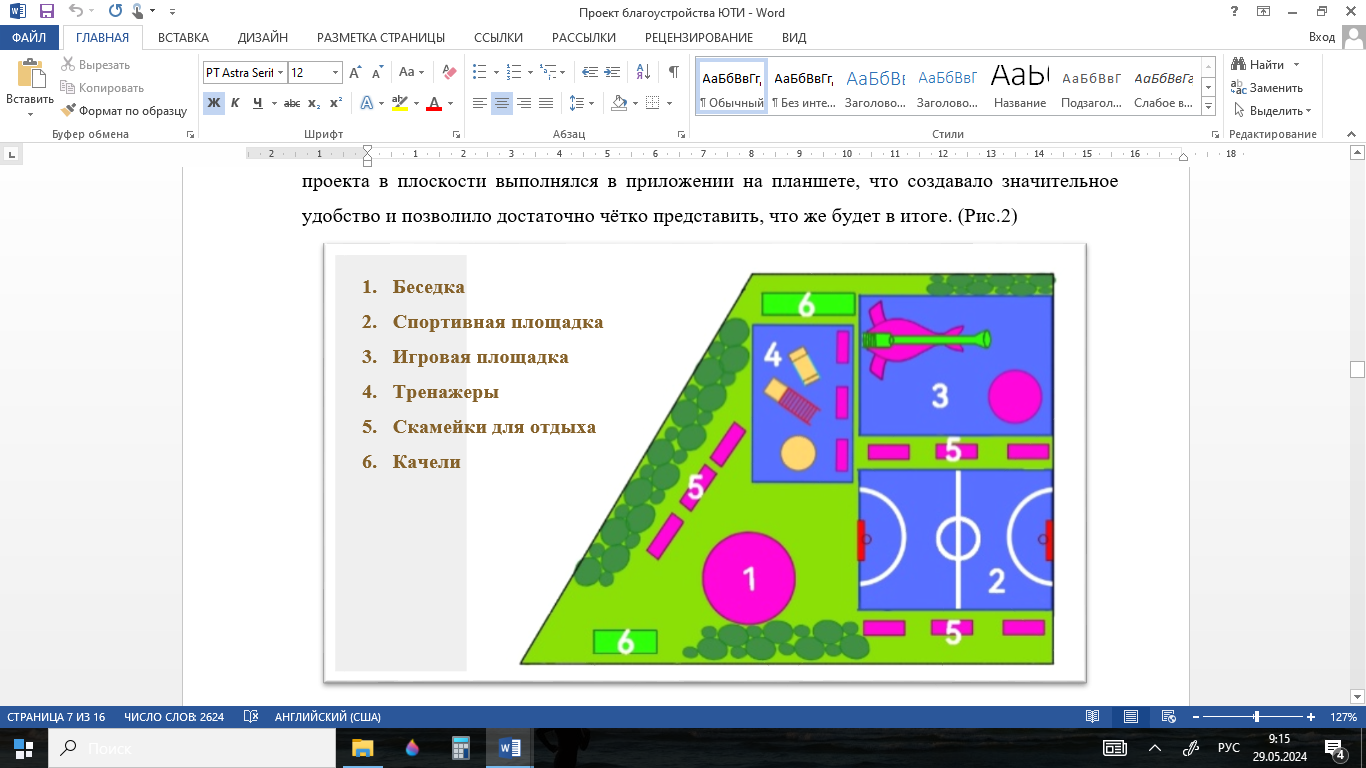Switch to the РЕЦЕНЗИРОВАНИЕ tab

click(698, 37)
